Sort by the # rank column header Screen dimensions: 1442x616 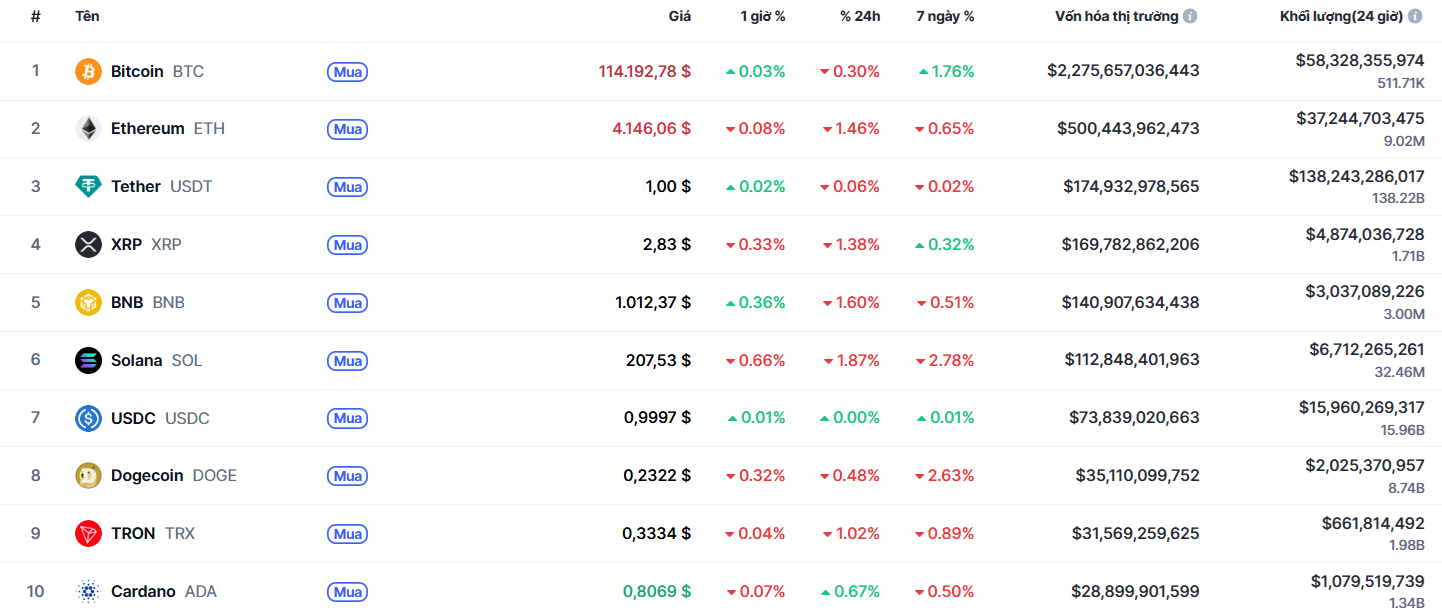tap(35, 16)
